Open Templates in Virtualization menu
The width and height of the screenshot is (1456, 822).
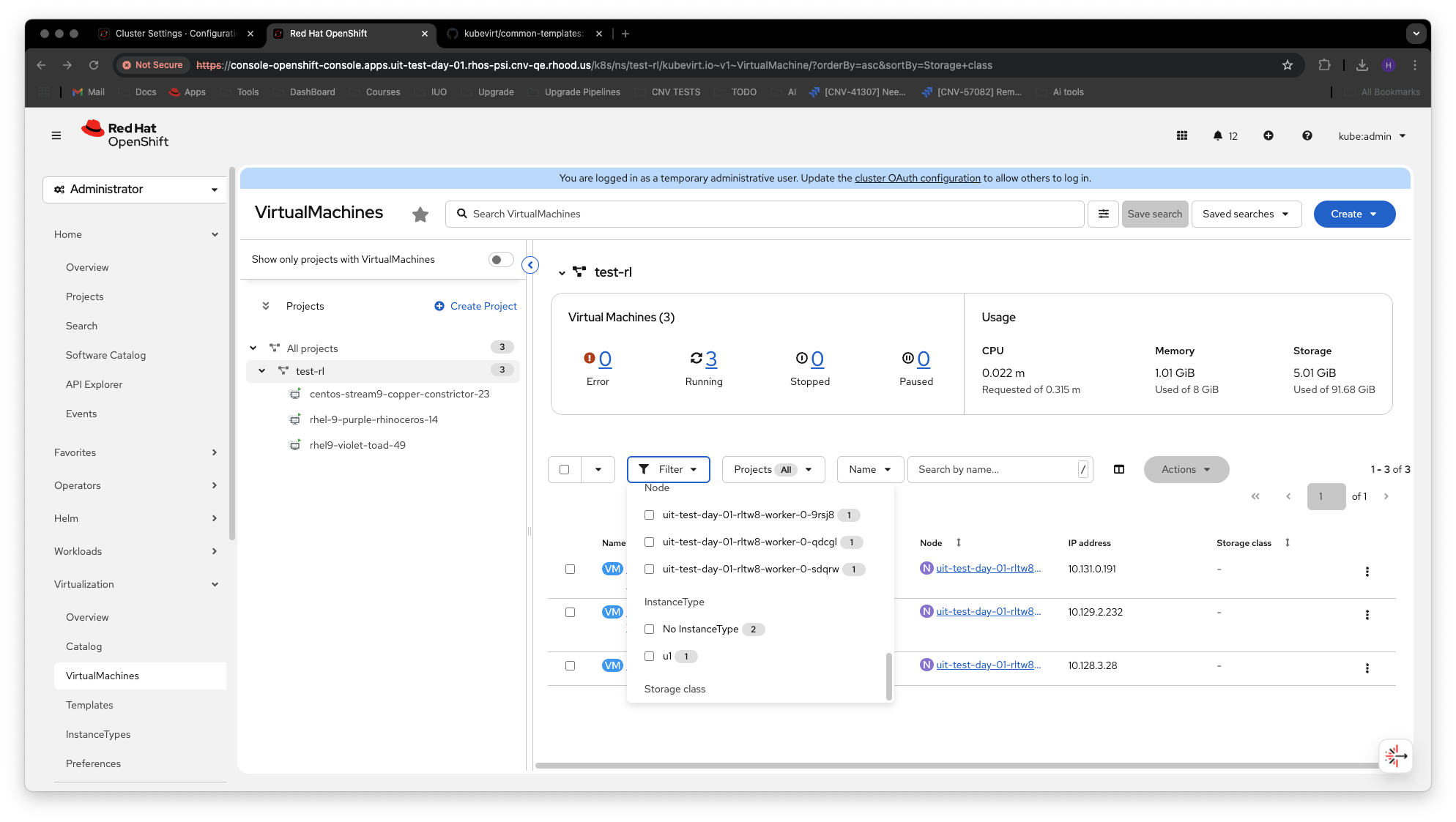pyautogui.click(x=89, y=705)
